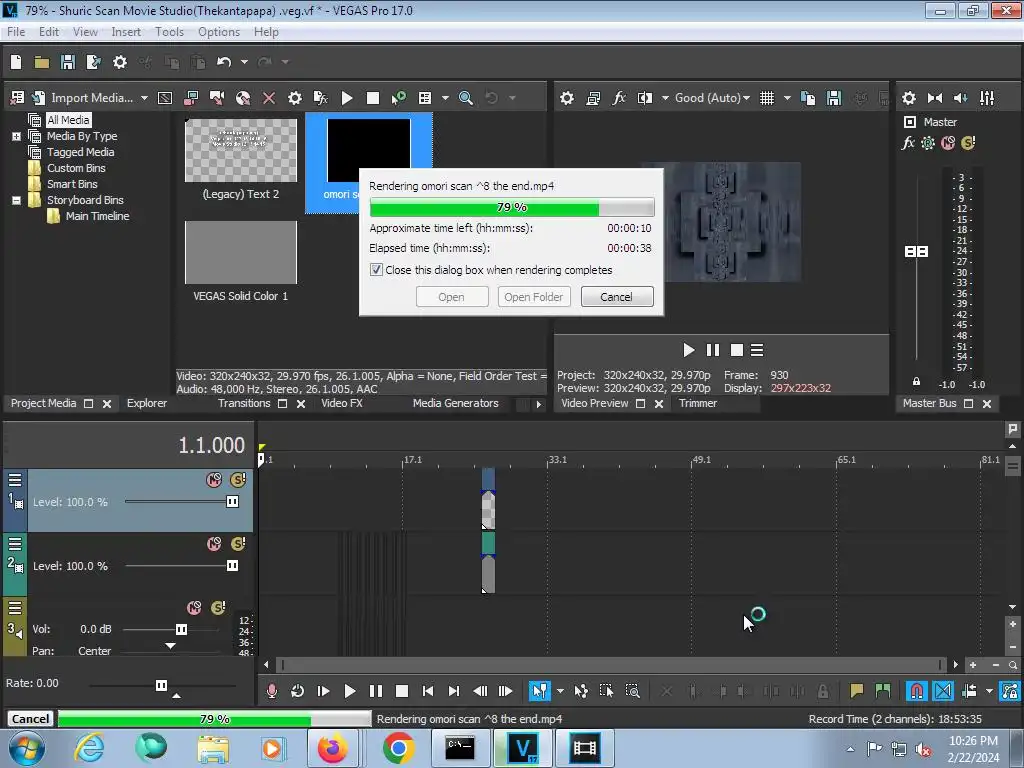
Task: Open Render As from the main toolbar
Action: coord(93,62)
